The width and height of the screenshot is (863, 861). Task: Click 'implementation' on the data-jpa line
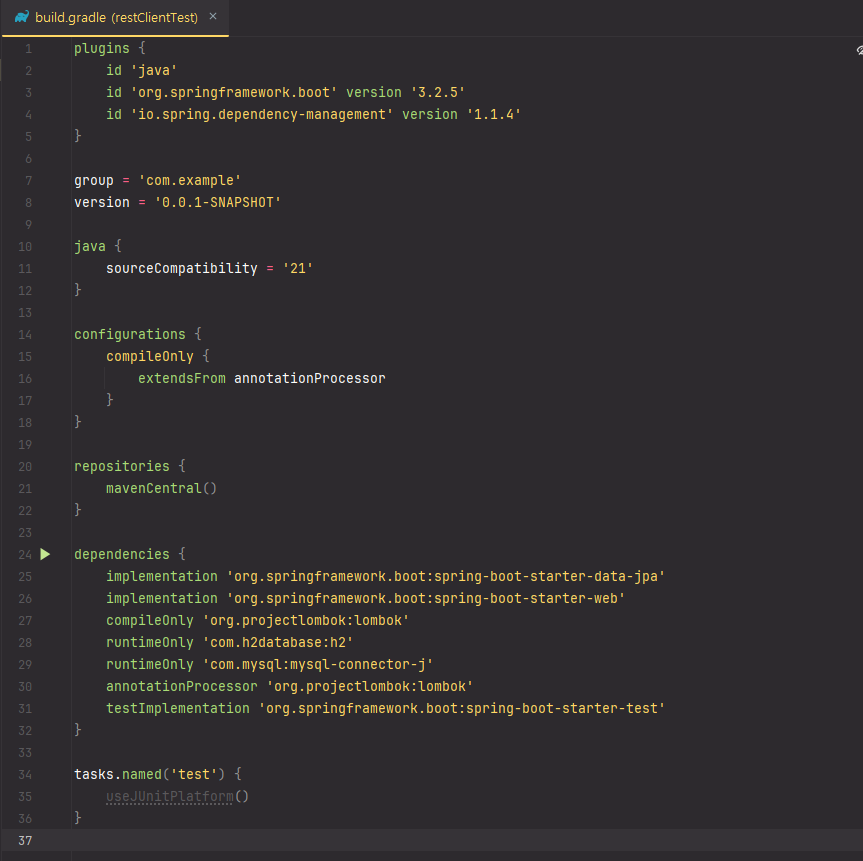pyautogui.click(x=162, y=577)
